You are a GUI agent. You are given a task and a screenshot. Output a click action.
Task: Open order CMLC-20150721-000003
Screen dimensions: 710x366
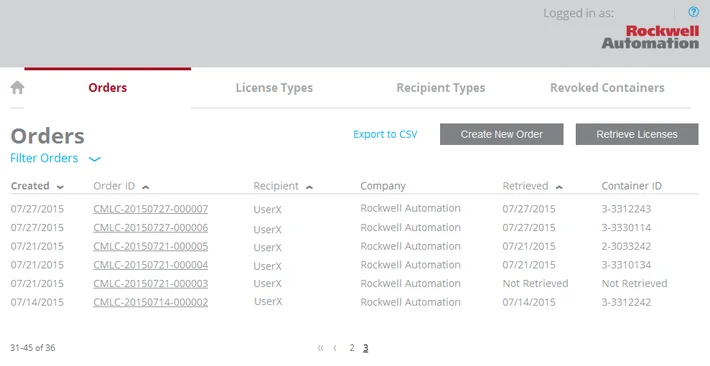(151, 284)
